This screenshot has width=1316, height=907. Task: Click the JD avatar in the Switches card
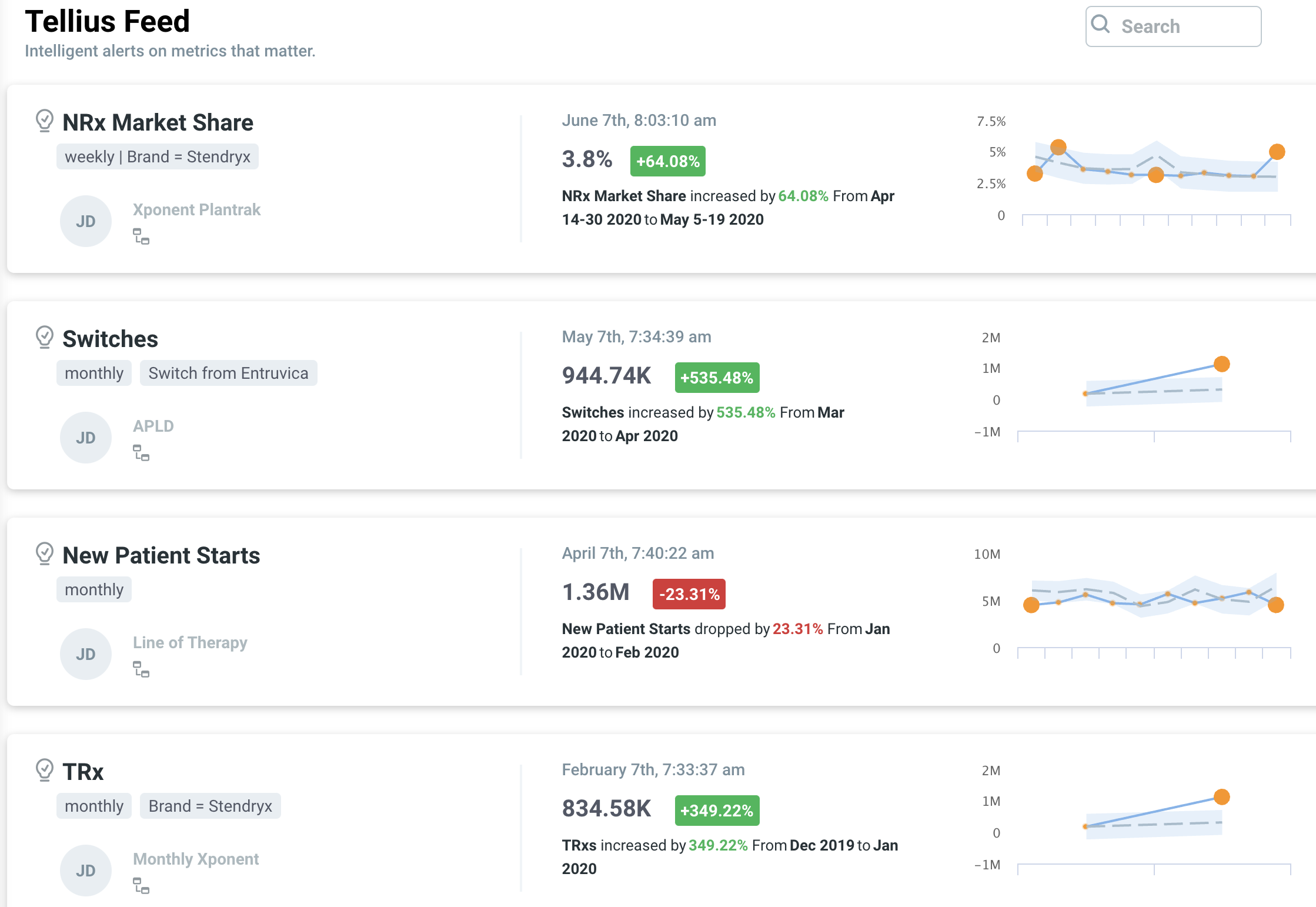click(x=86, y=438)
